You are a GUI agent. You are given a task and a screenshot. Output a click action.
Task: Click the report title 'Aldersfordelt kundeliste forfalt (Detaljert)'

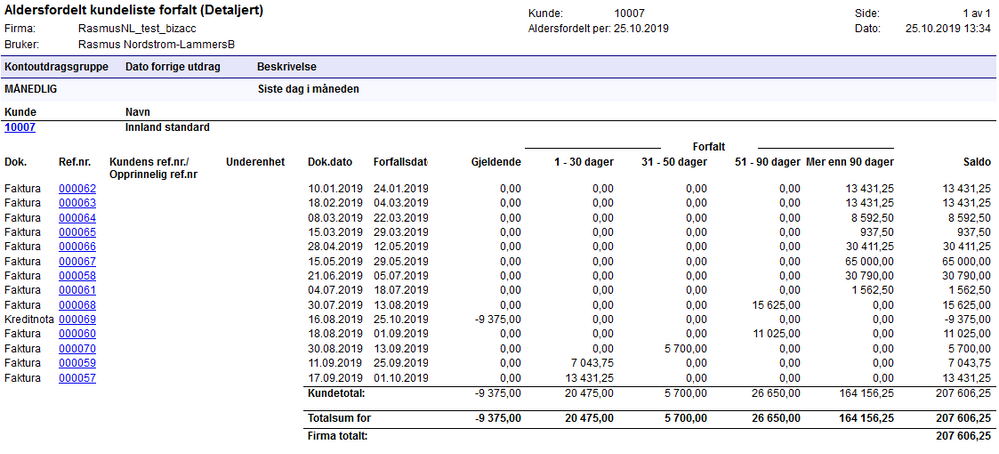[134, 11]
